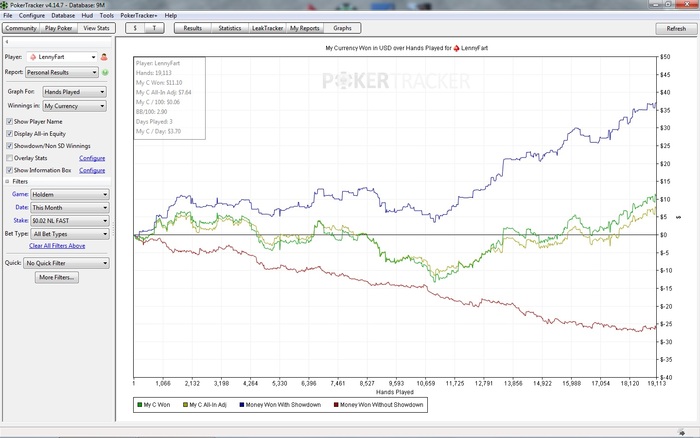The height and width of the screenshot is (438, 700).
Task: Click the green icon next to the Report dropdown
Action: pyautogui.click(x=105, y=72)
